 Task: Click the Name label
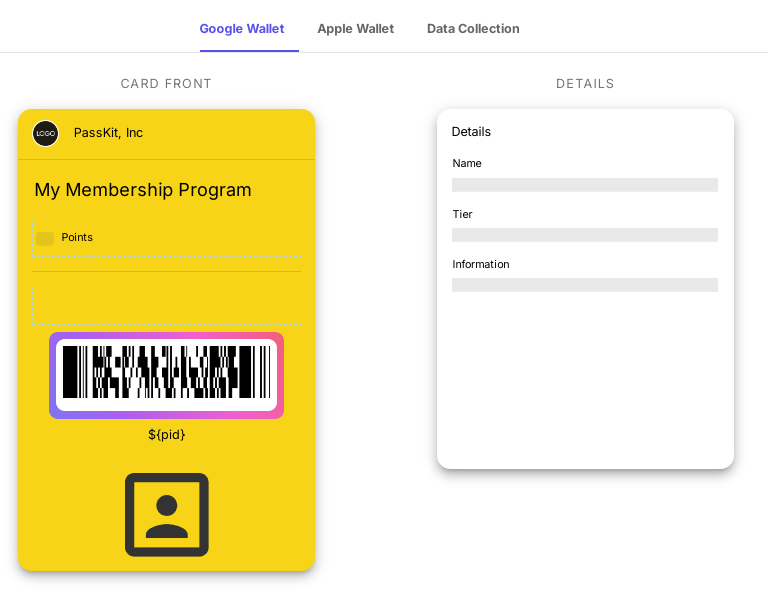coord(467,163)
